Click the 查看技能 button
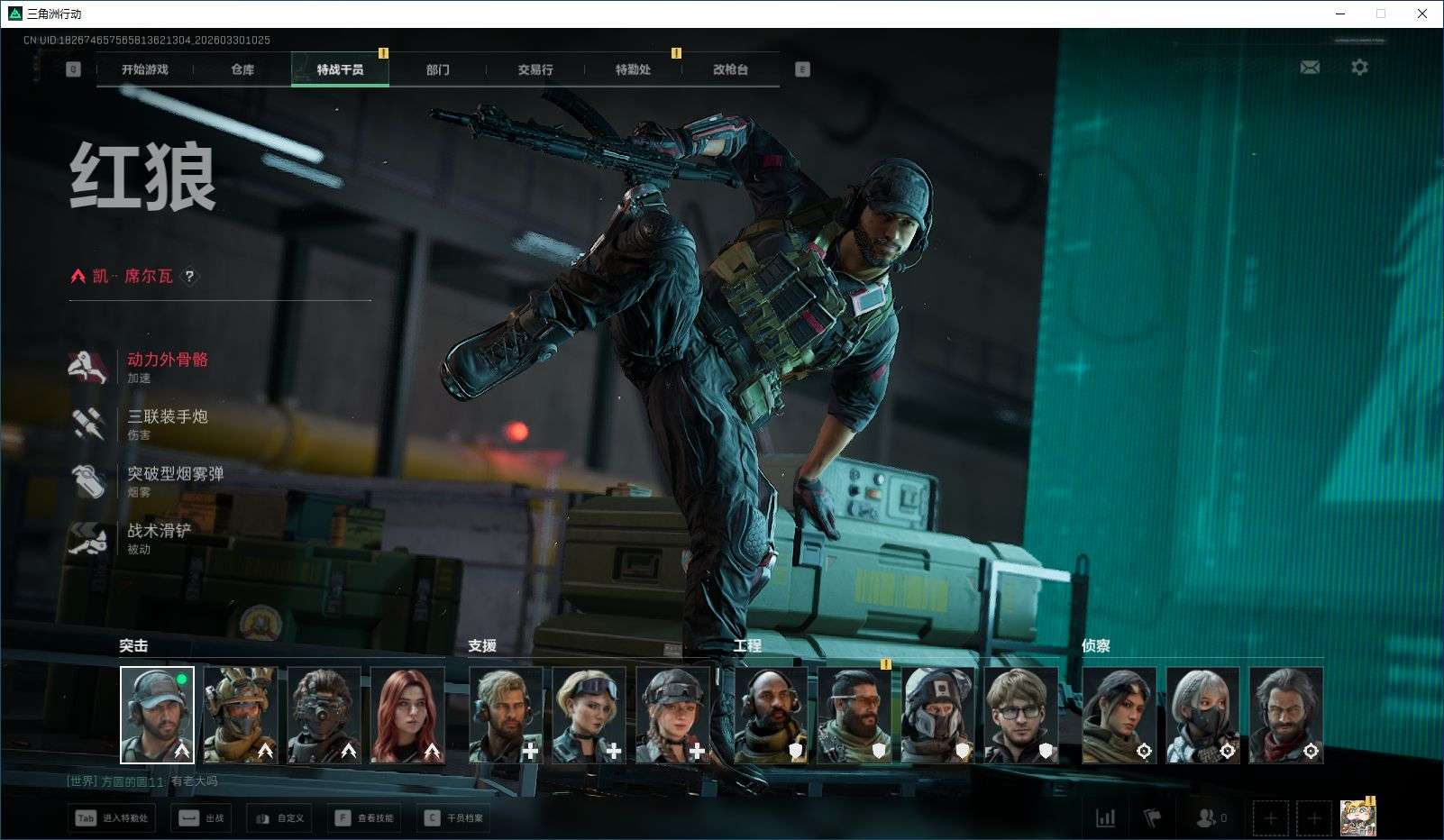The width and height of the screenshot is (1444, 840). [x=365, y=817]
